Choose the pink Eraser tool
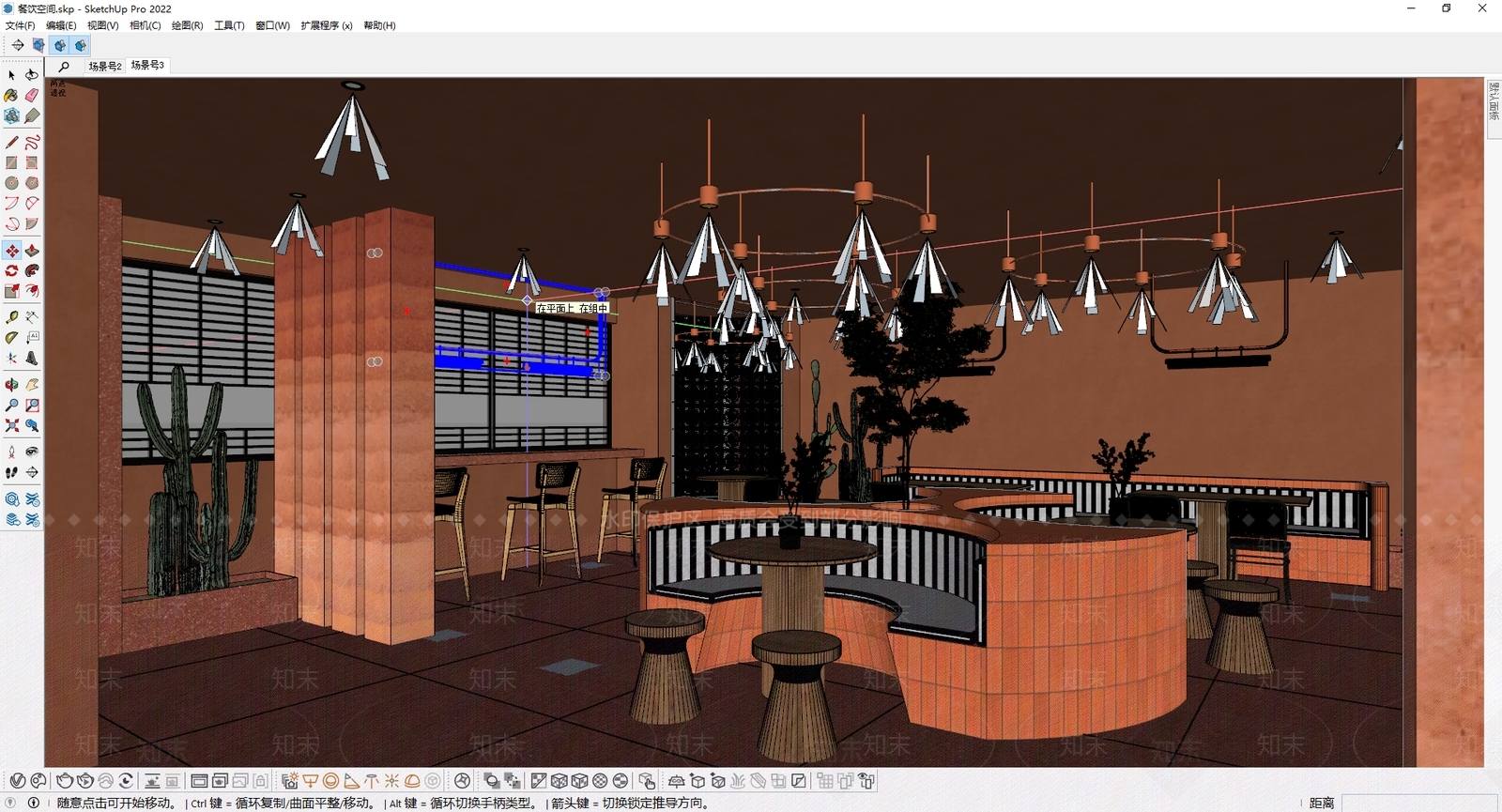The height and width of the screenshot is (812, 1502). point(32,95)
